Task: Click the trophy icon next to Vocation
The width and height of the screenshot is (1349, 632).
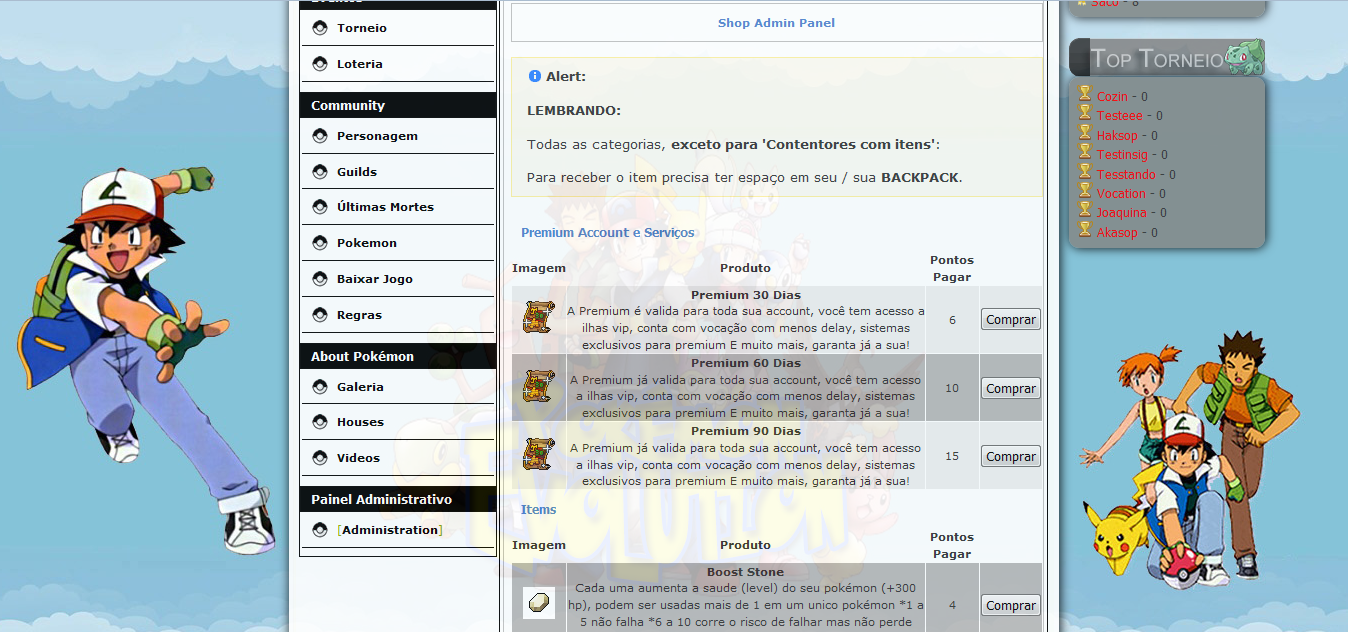Action: (x=1085, y=191)
